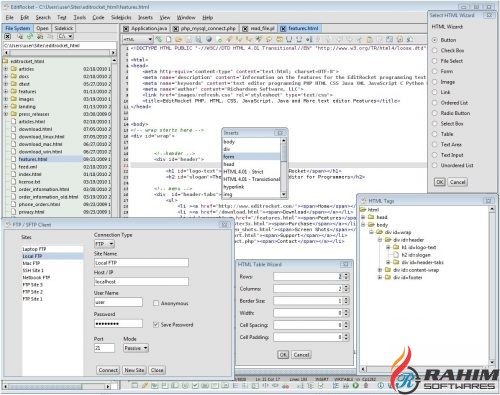The image size is (500, 395).
Task: Open the File menu
Action: pyautogui.click(x=10, y=18)
